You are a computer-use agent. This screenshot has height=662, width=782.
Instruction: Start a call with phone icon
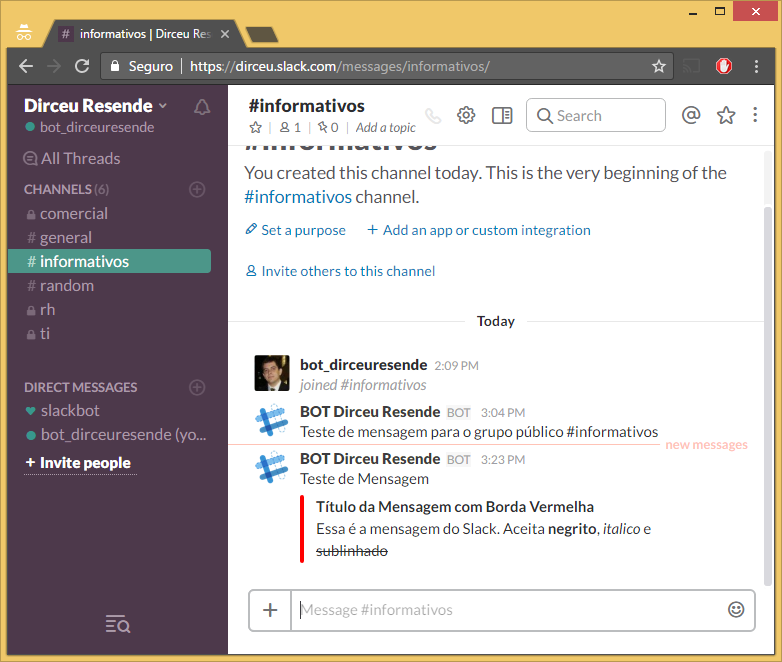pyautogui.click(x=433, y=116)
